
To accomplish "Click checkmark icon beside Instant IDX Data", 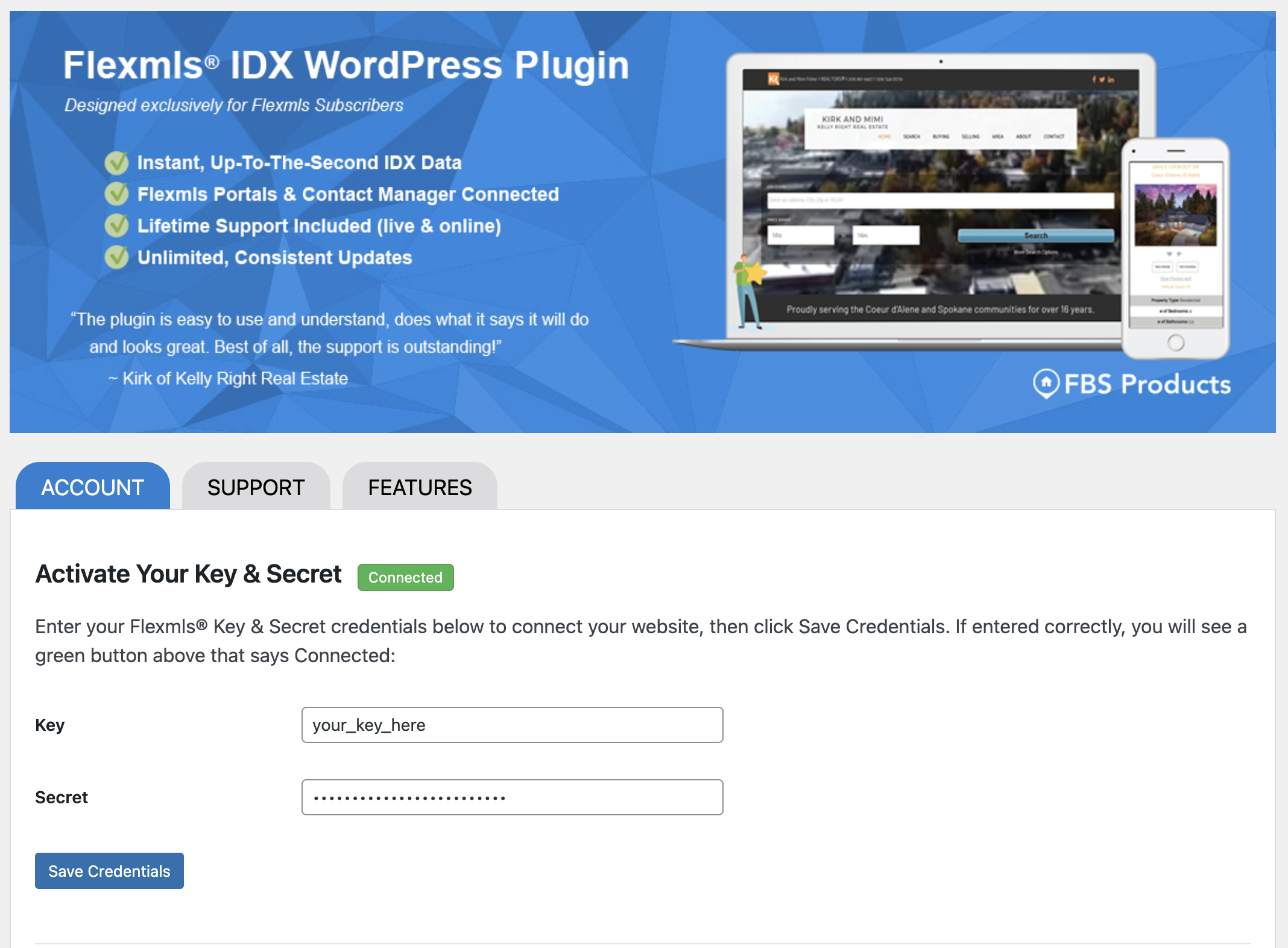I will click(x=116, y=163).
